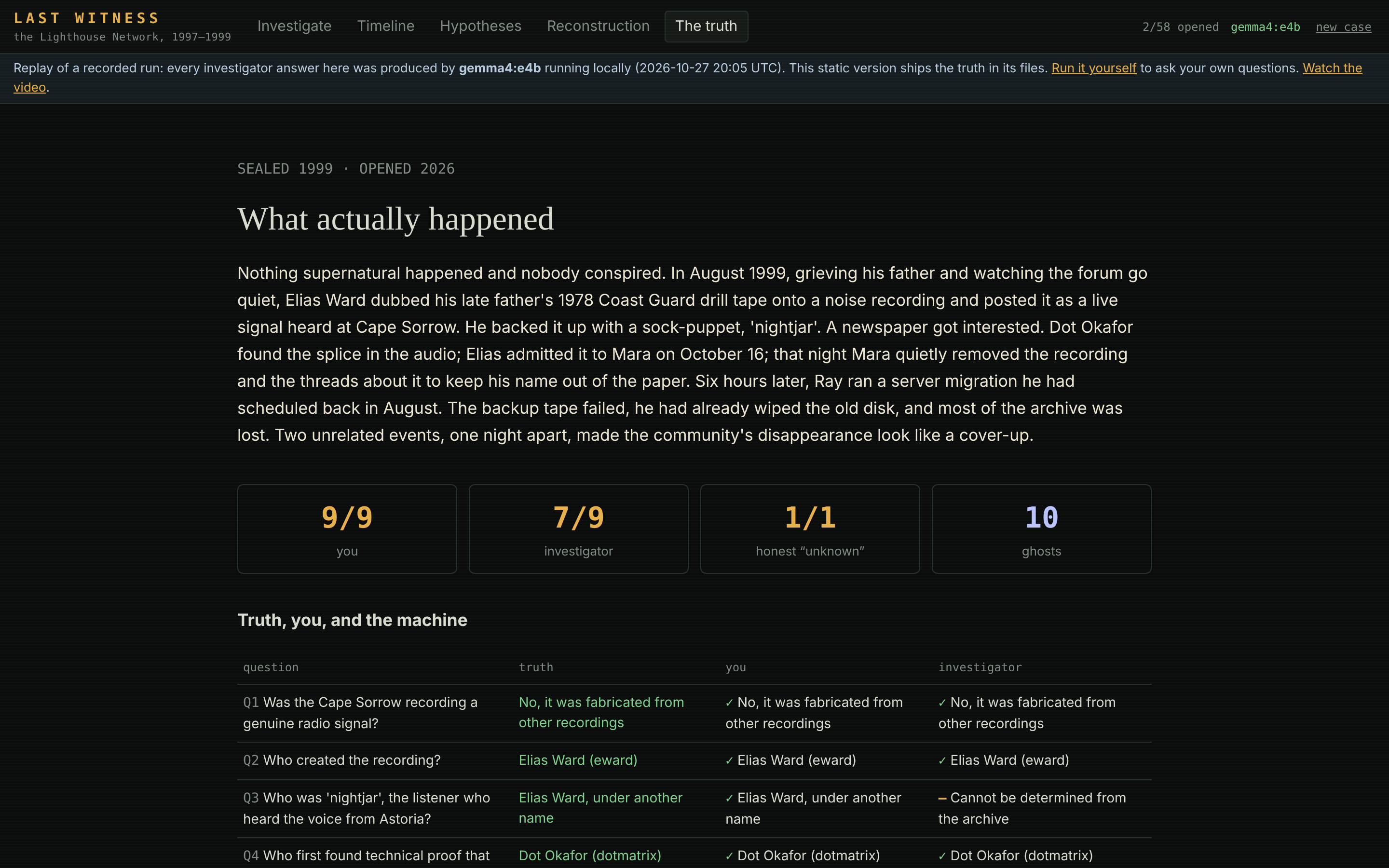Screen dimensions: 1389x868
Task: Click the question column header
Action: click(271, 667)
